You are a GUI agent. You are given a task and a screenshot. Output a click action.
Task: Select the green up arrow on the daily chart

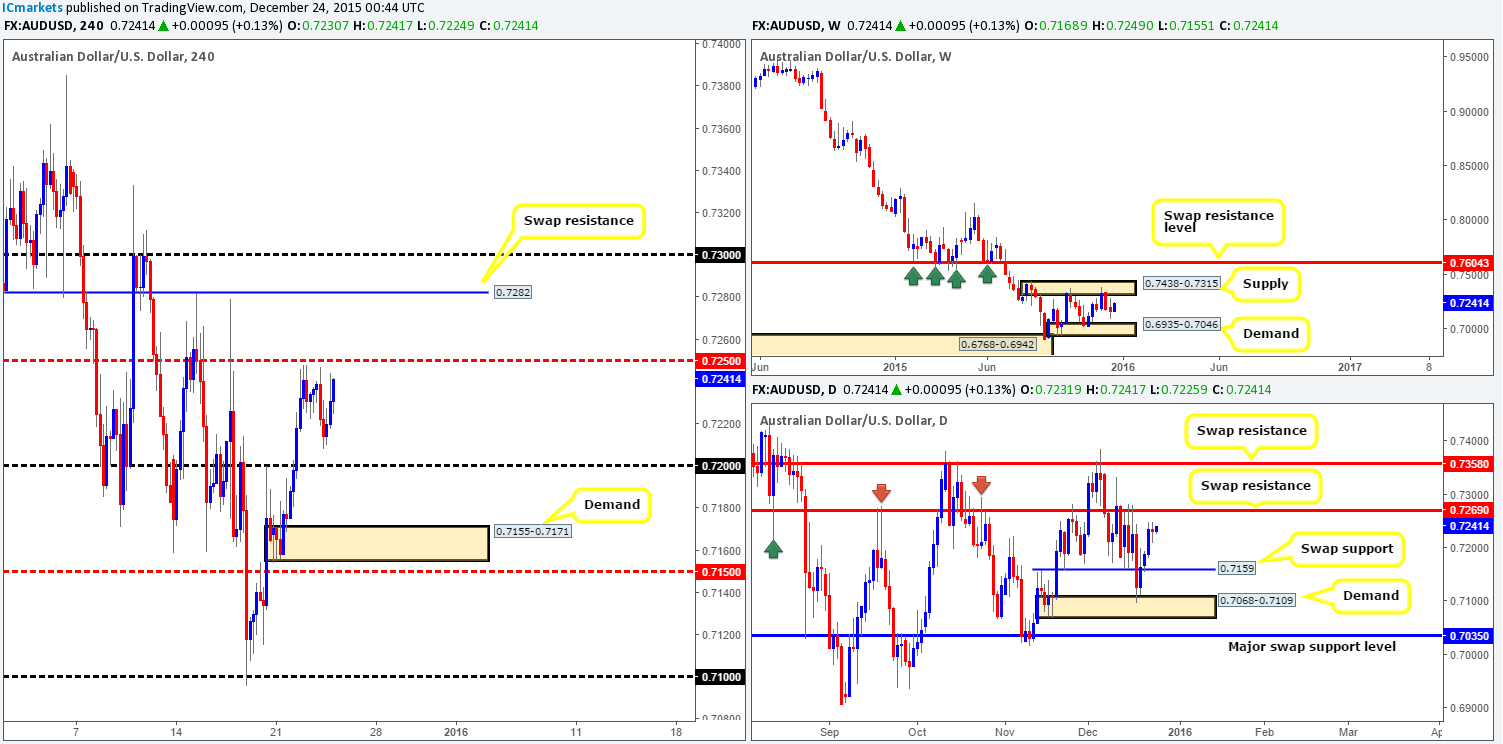click(x=773, y=547)
